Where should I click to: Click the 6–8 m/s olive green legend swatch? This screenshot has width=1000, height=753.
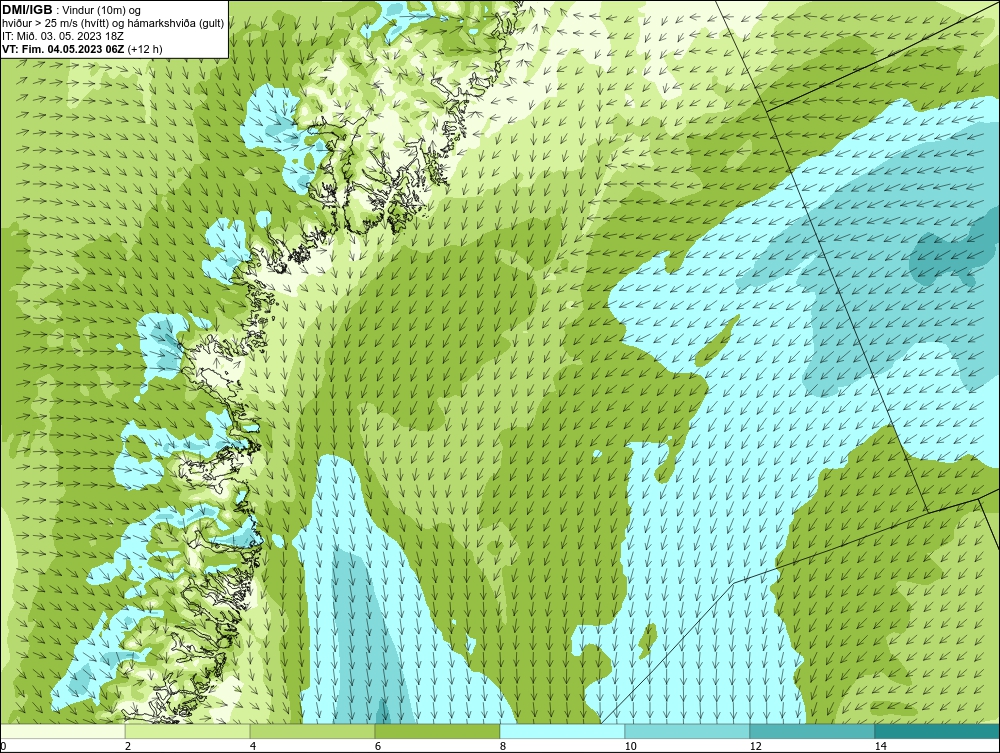pos(438,731)
